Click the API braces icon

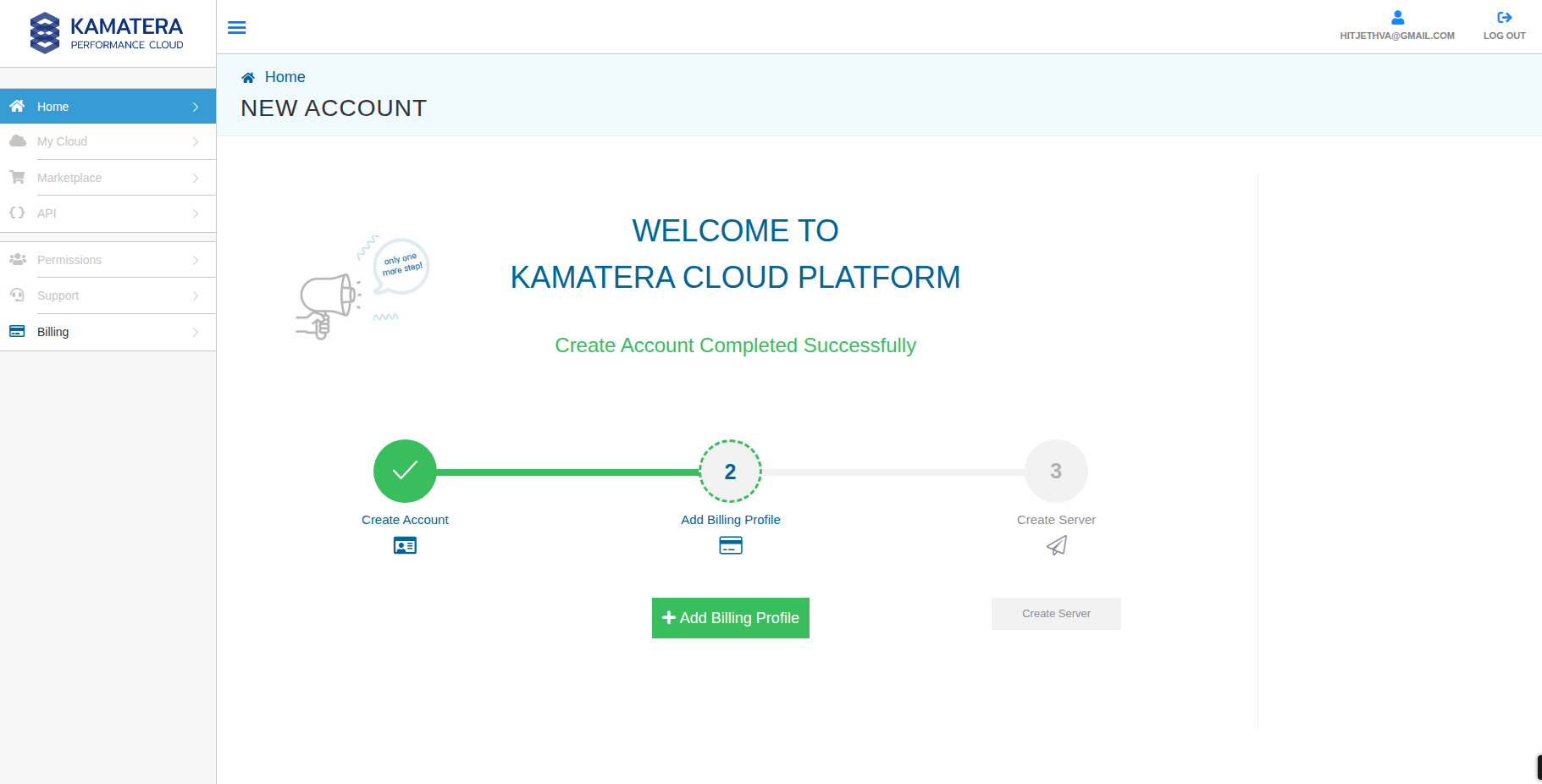click(17, 213)
